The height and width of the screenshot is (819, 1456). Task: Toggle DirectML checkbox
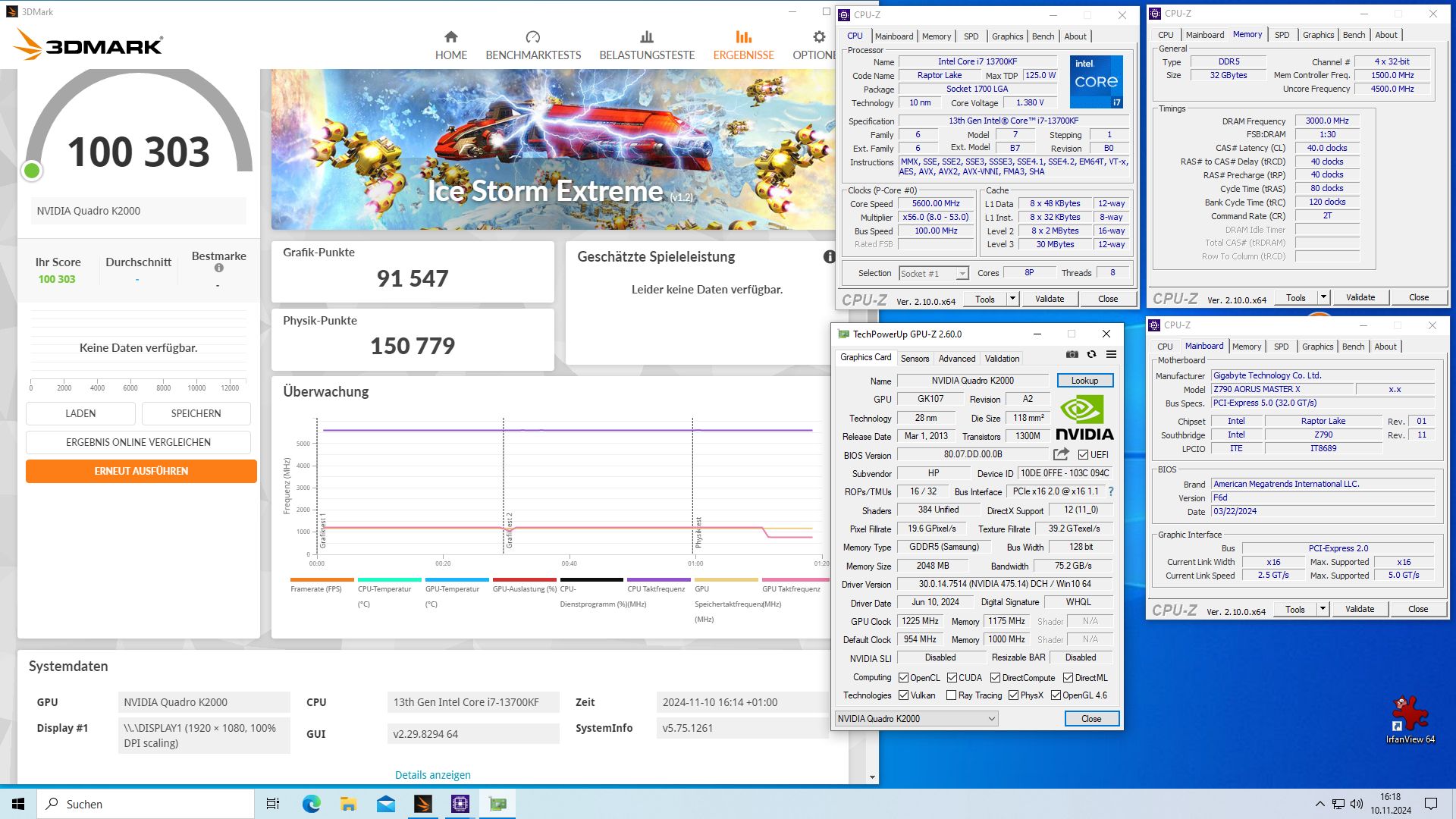(1068, 678)
